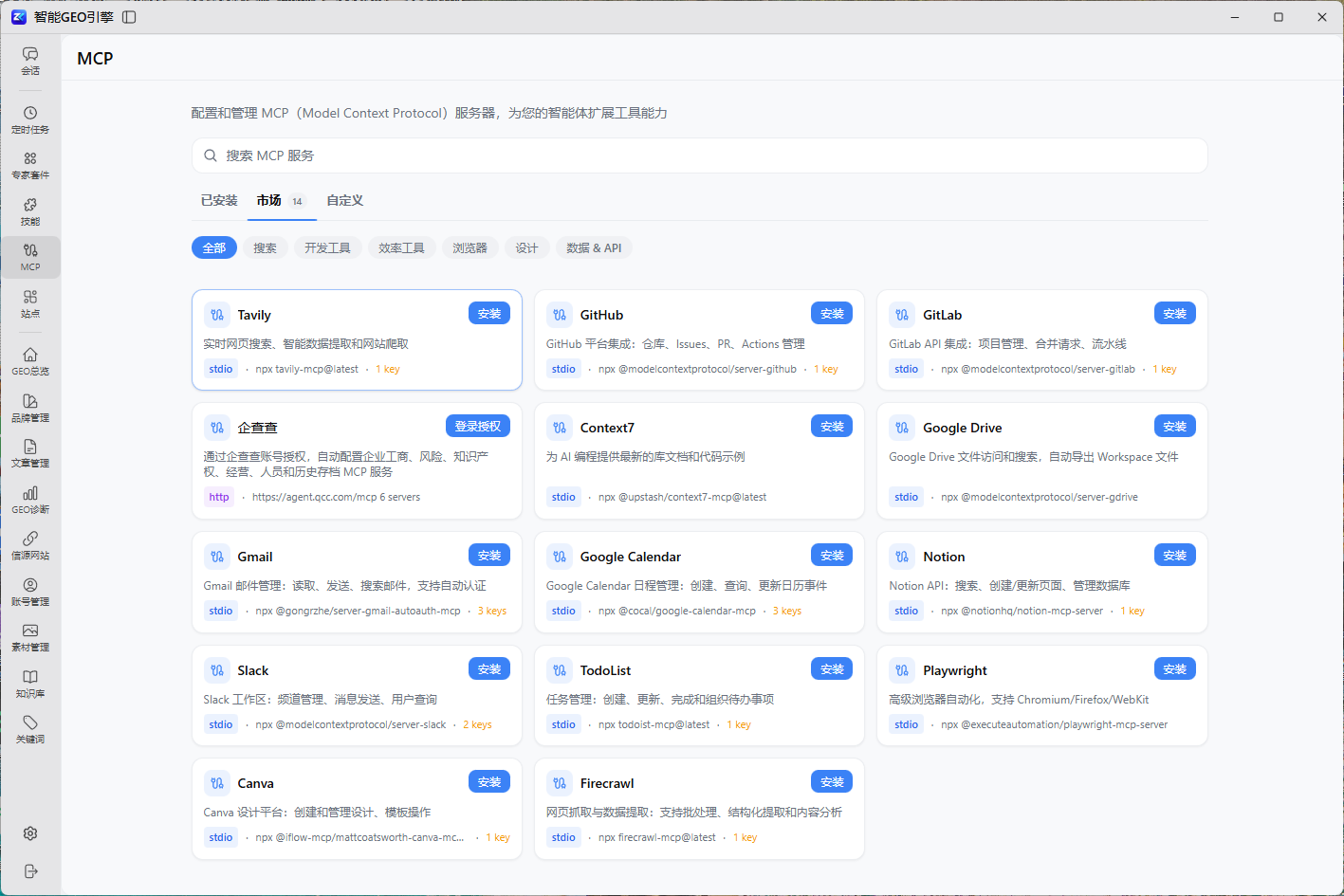Image resolution: width=1344 pixels, height=896 pixels.
Task: Click the http tag on 企查查 card
Action: (x=219, y=497)
